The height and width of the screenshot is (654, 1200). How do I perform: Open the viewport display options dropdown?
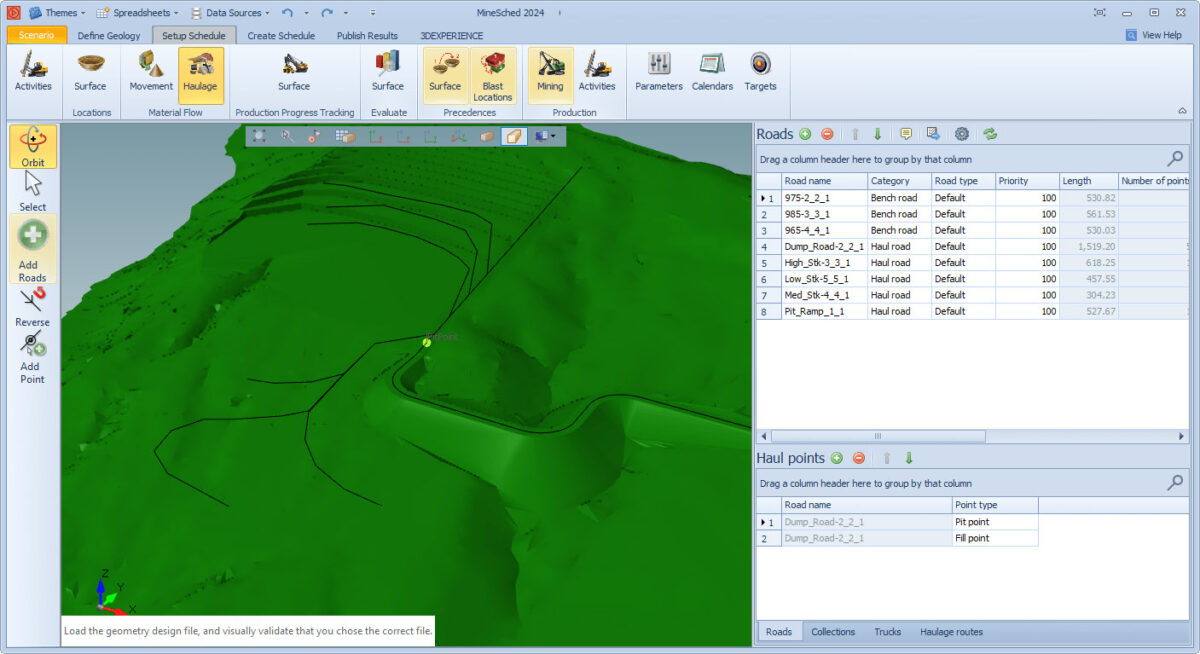point(546,136)
